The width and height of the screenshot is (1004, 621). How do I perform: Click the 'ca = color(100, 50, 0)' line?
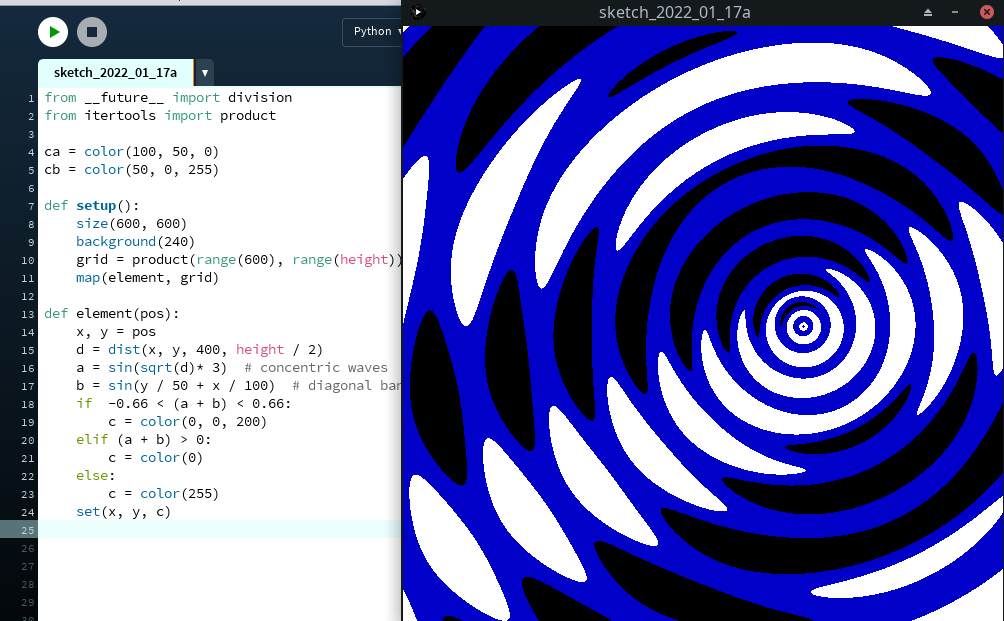click(131, 151)
